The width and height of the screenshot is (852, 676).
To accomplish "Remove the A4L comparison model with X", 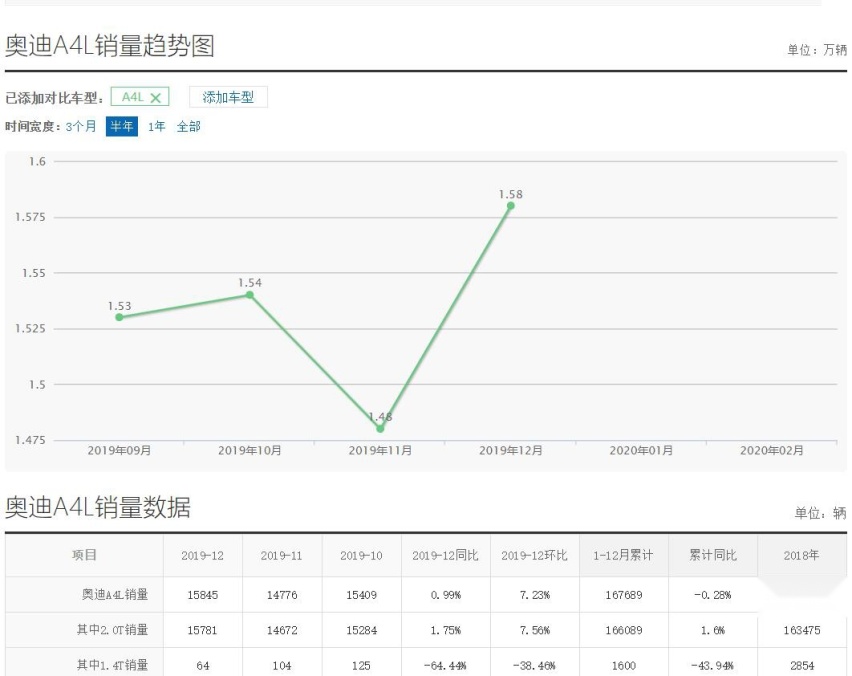I will coord(155,98).
